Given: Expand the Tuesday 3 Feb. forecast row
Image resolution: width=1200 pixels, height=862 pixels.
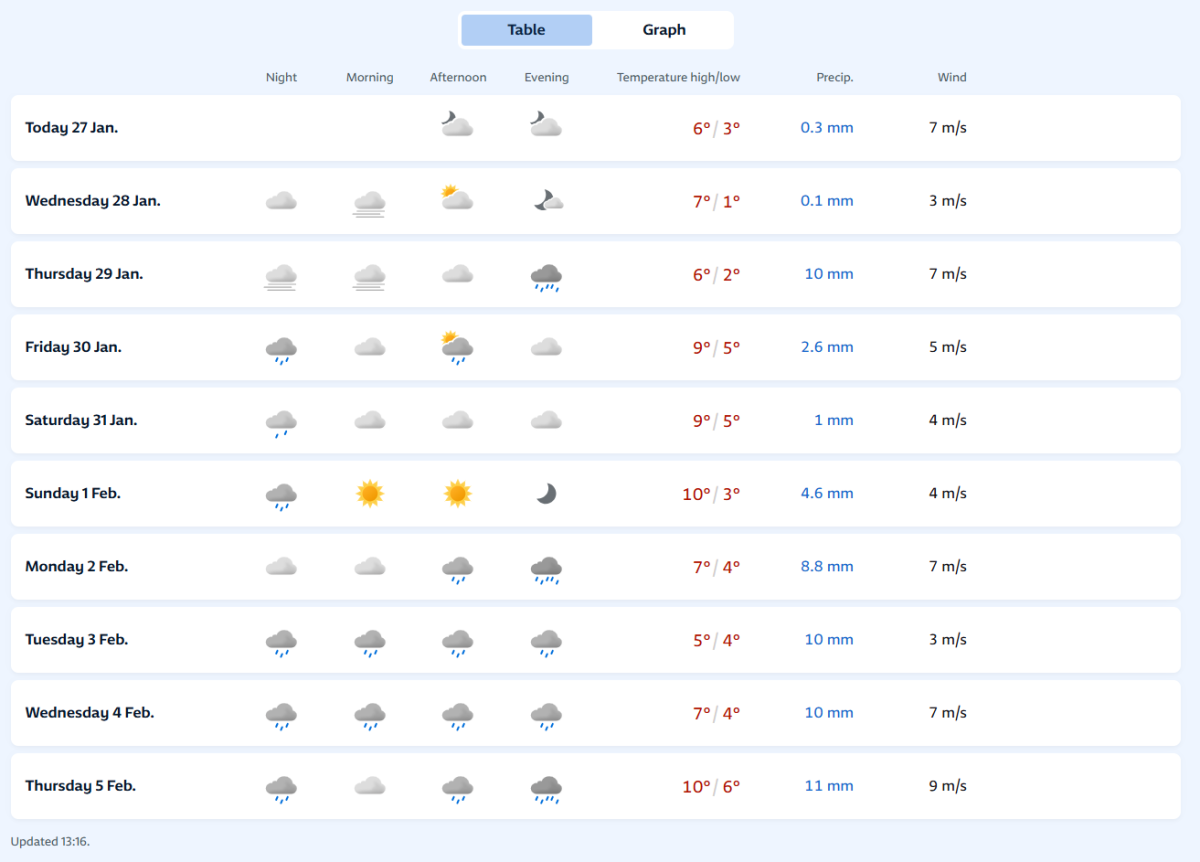Looking at the screenshot, I should click(77, 640).
